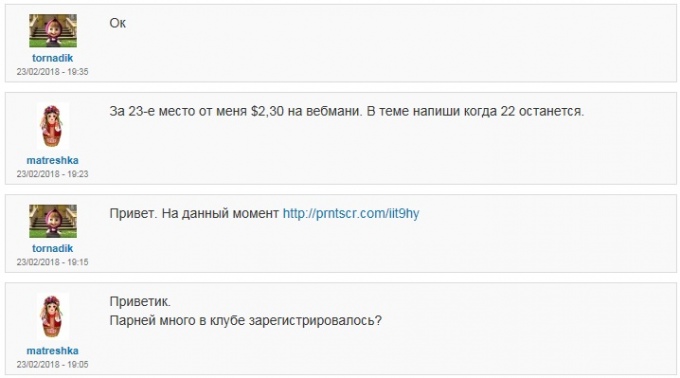Image resolution: width=680 pixels, height=378 pixels.
Task: Click tornadik's avatar next to the prntscr link message
Action: (53, 221)
